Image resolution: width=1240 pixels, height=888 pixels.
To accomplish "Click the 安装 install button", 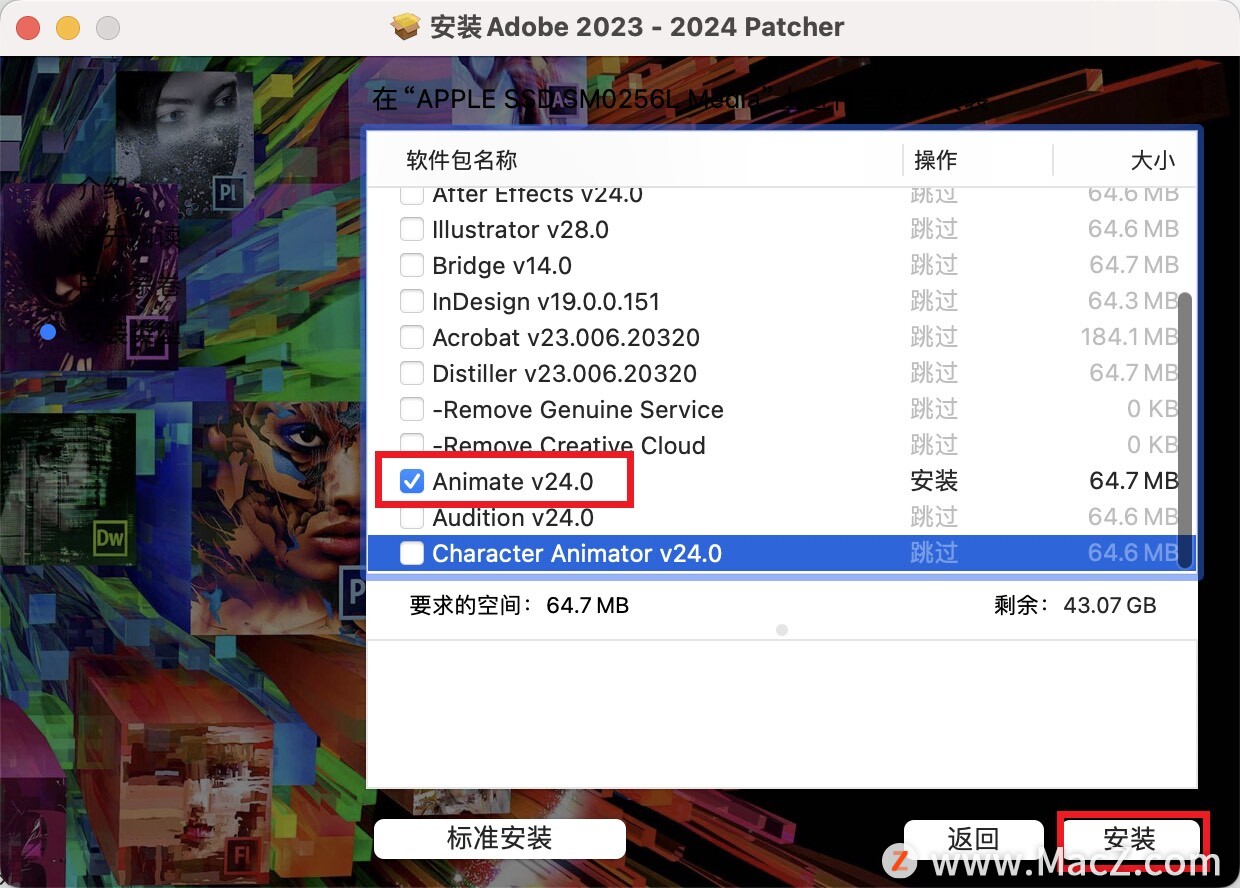I will [1130, 839].
